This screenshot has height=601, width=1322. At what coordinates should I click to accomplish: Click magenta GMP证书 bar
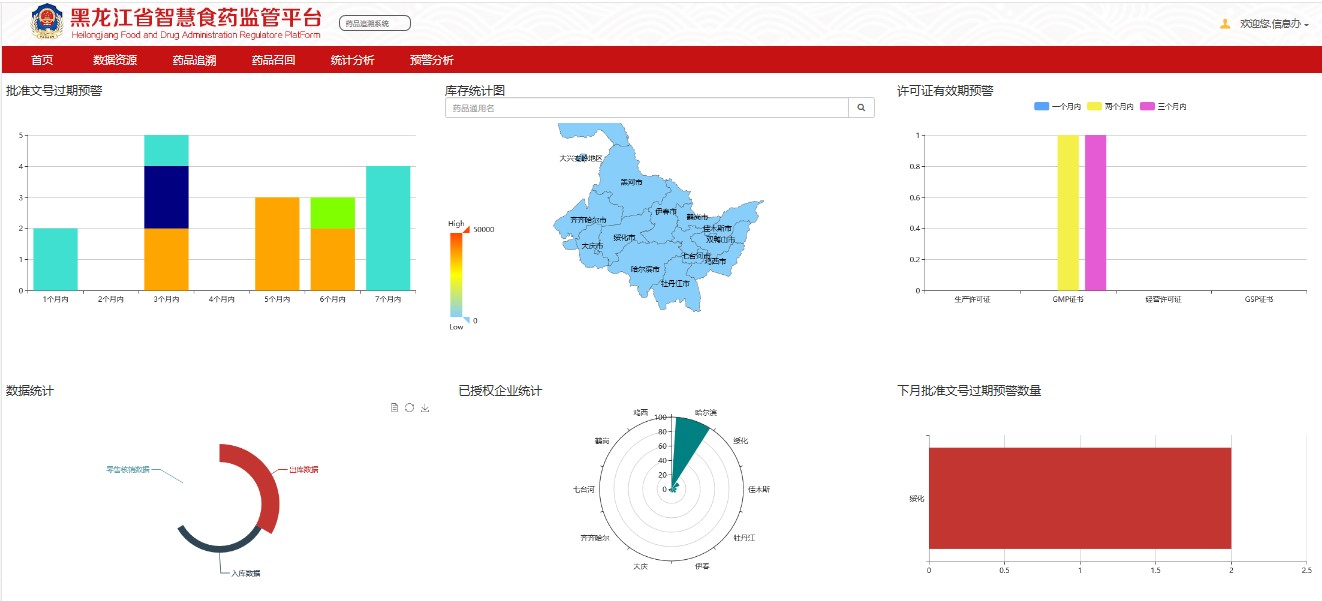click(1095, 212)
